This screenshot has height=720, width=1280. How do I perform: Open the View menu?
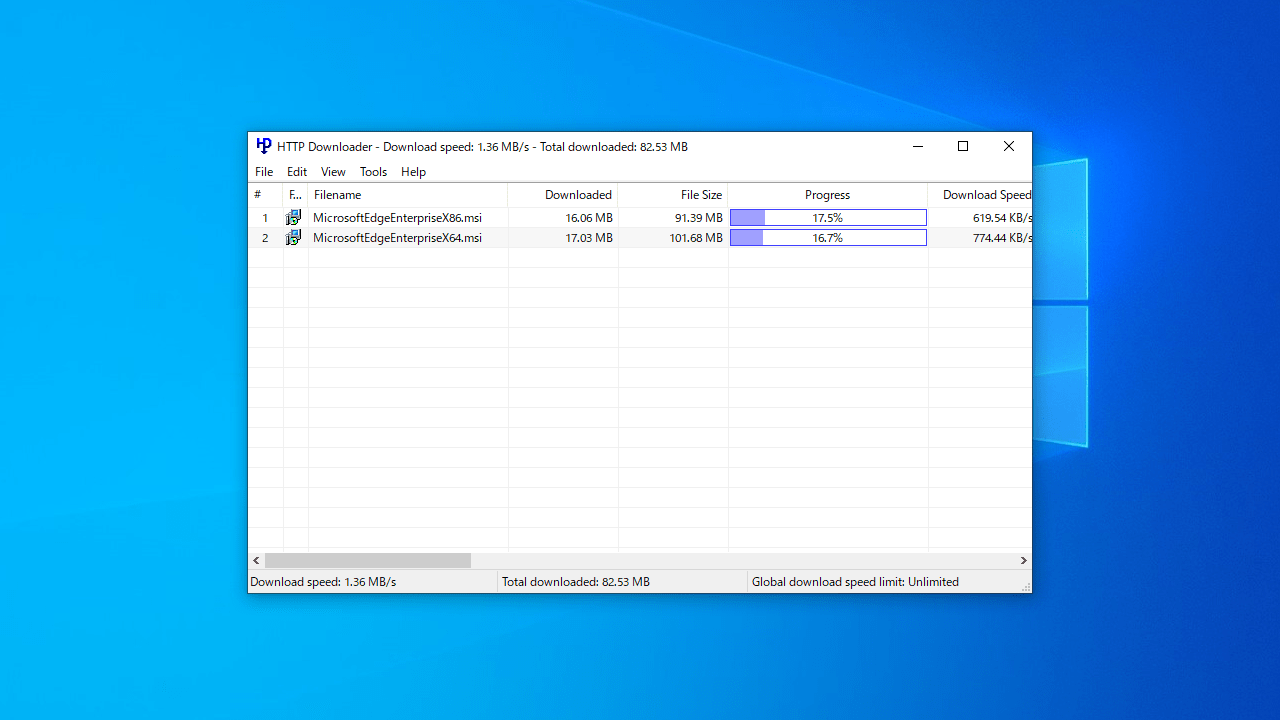(x=333, y=172)
